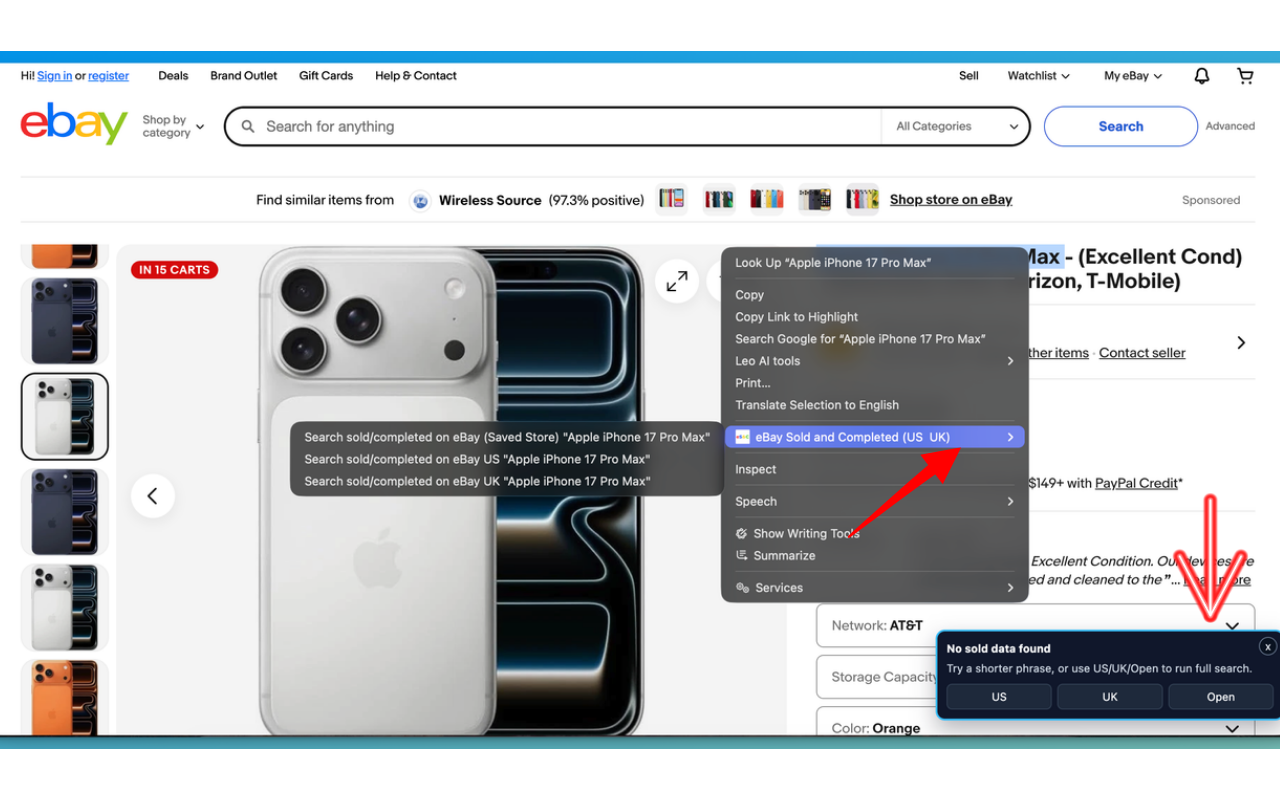
Task: Search sold/completed on eBay (Saved Store)
Action: [507, 437]
